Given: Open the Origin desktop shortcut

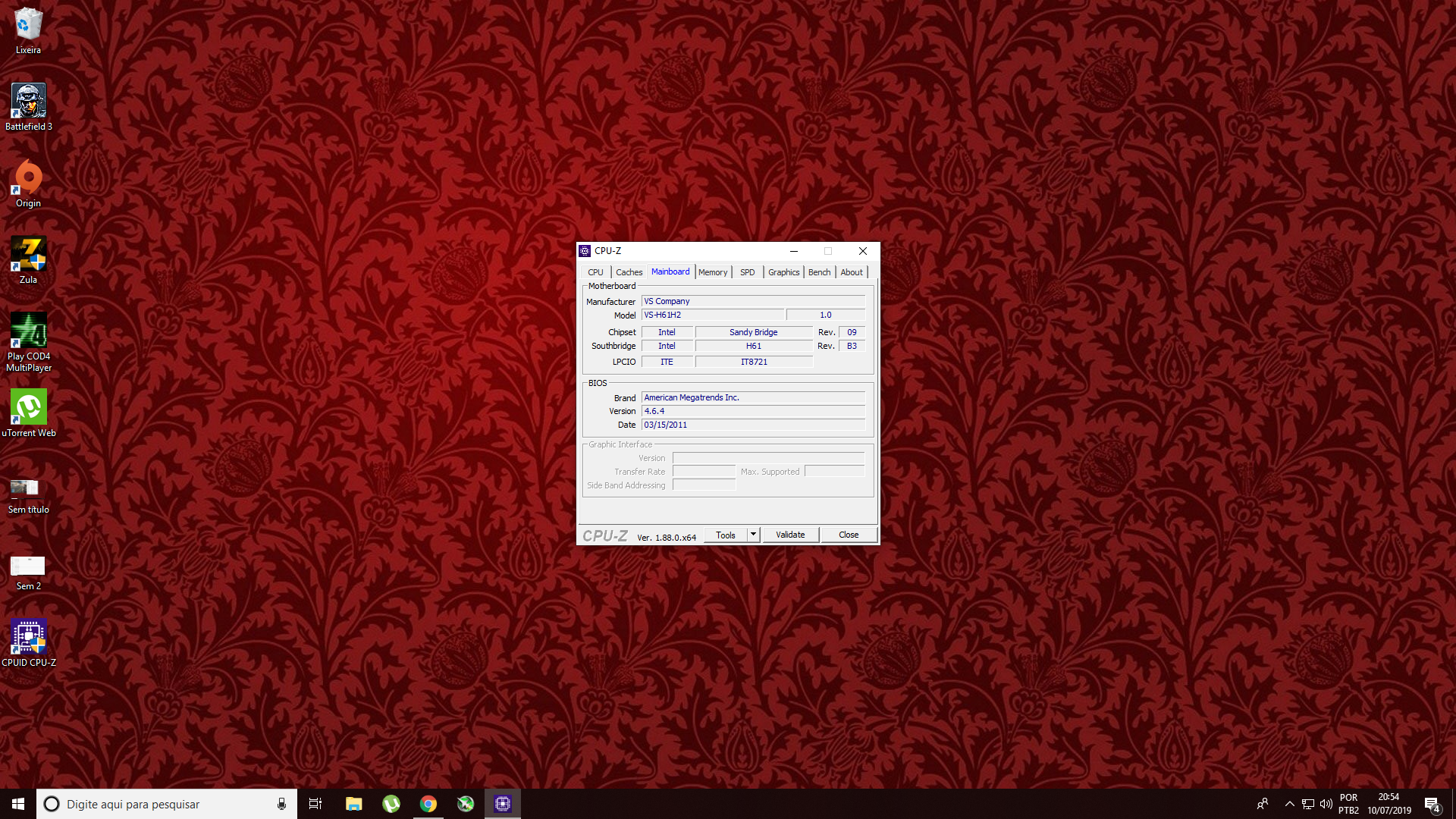Looking at the screenshot, I should click(28, 184).
